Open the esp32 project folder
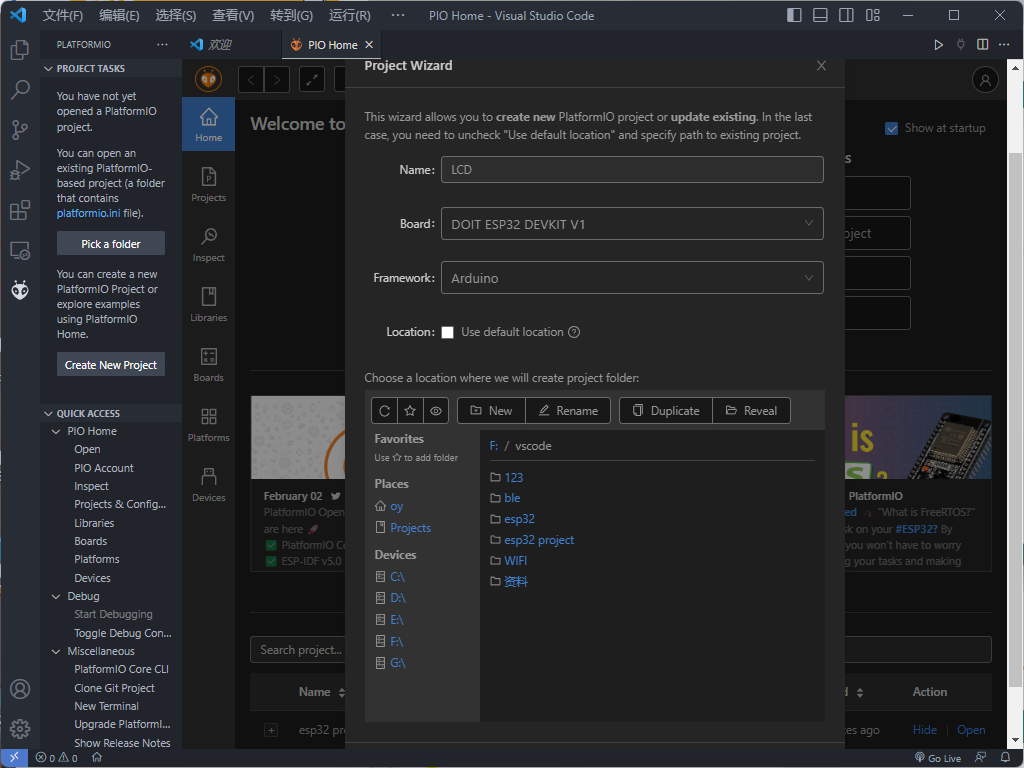Viewport: 1024px width, 768px height. click(x=539, y=540)
